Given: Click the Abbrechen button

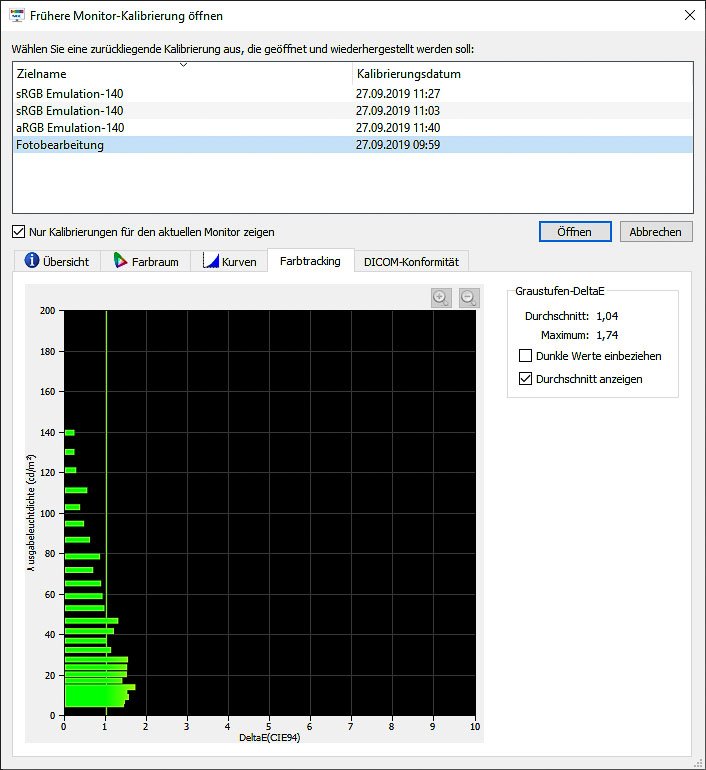Looking at the screenshot, I should point(656,231).
